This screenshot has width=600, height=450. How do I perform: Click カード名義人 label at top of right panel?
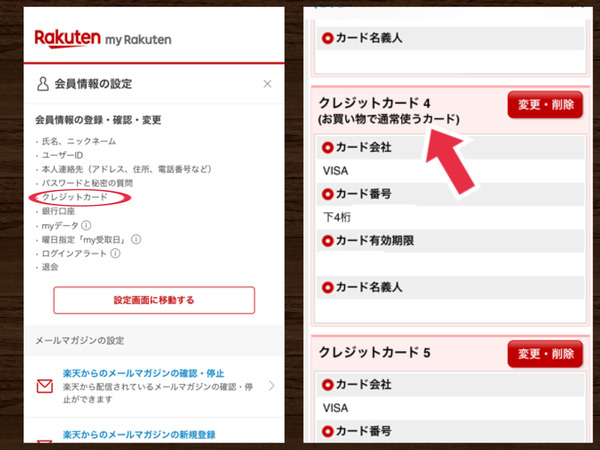click(x=369, y=38)
